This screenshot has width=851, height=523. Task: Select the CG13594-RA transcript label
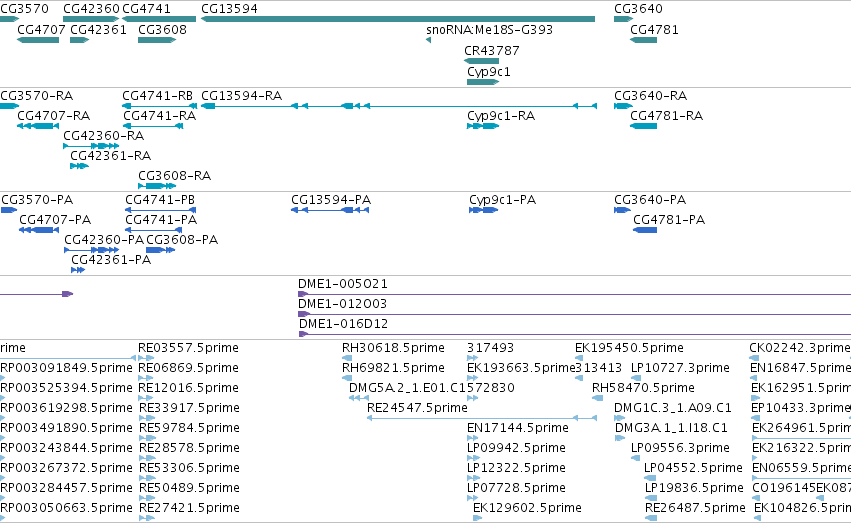click(242, 96)
